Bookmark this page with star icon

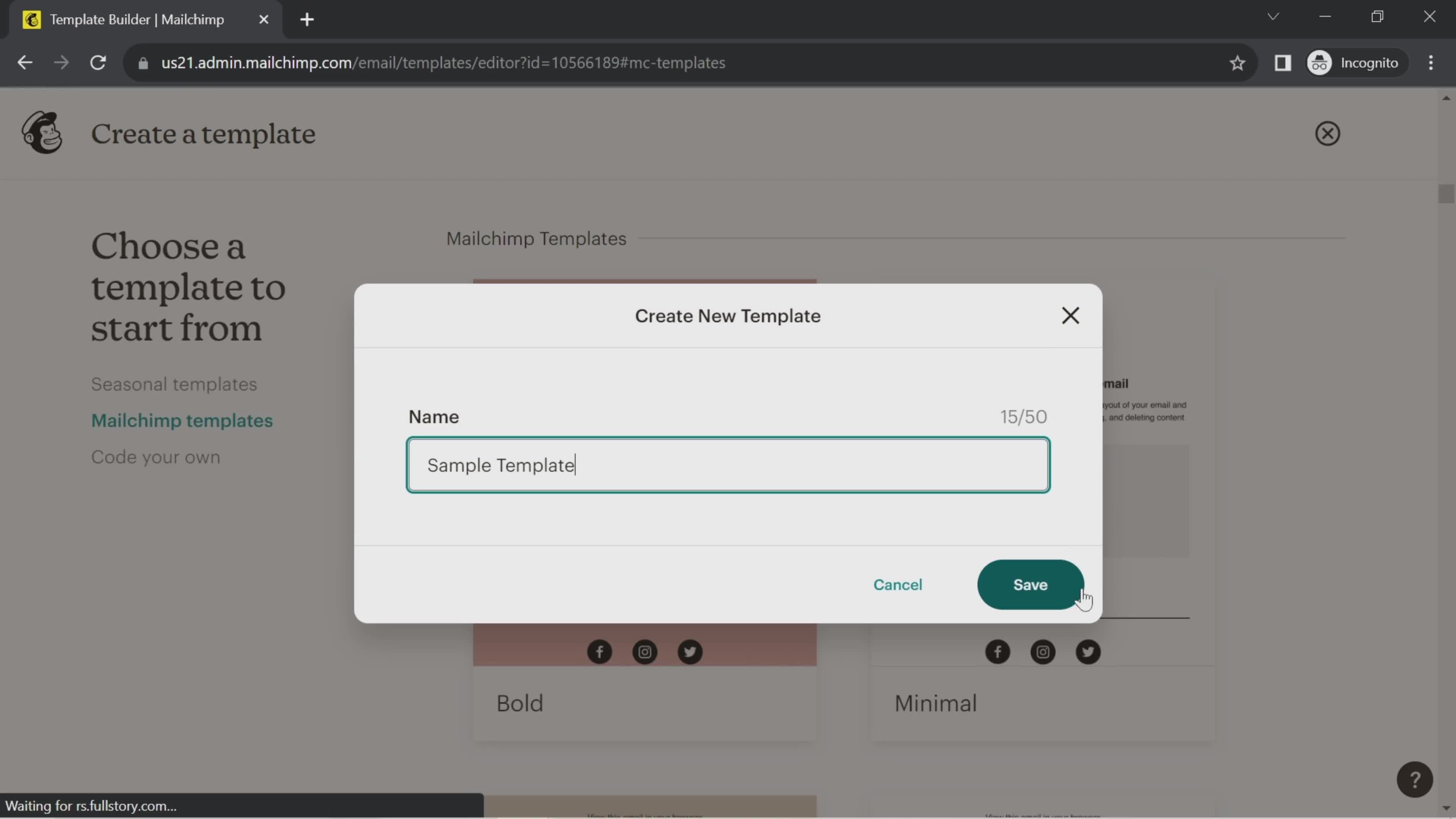coord(1237,63)
